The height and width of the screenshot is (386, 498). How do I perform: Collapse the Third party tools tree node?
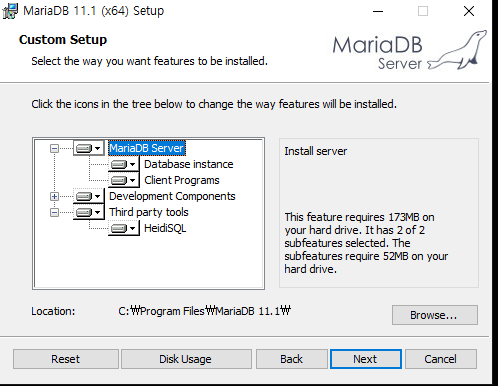click(x=54, y=212)
